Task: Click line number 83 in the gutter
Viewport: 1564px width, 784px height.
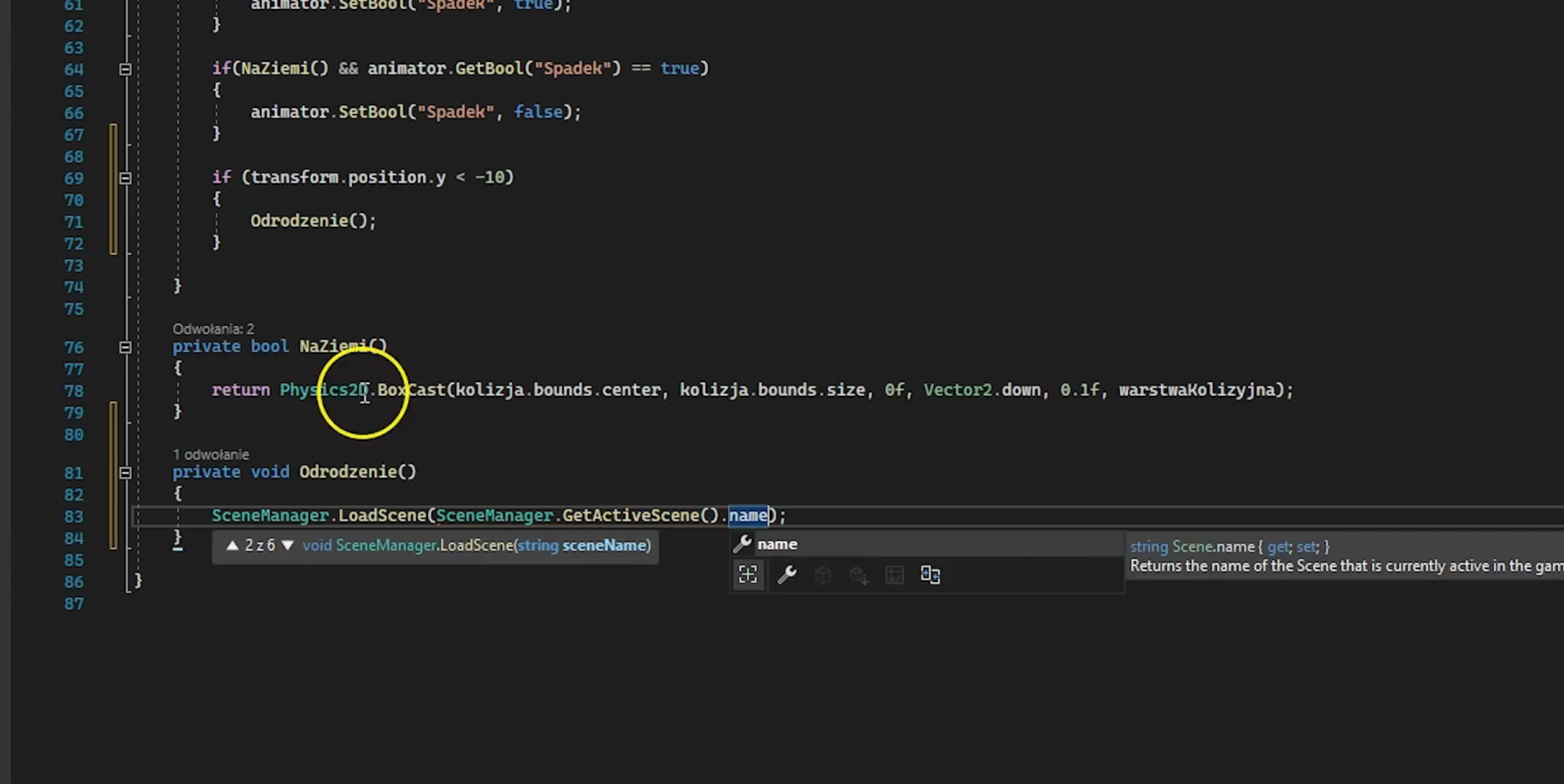Action: pyautogui.click(x=73, y=517)
